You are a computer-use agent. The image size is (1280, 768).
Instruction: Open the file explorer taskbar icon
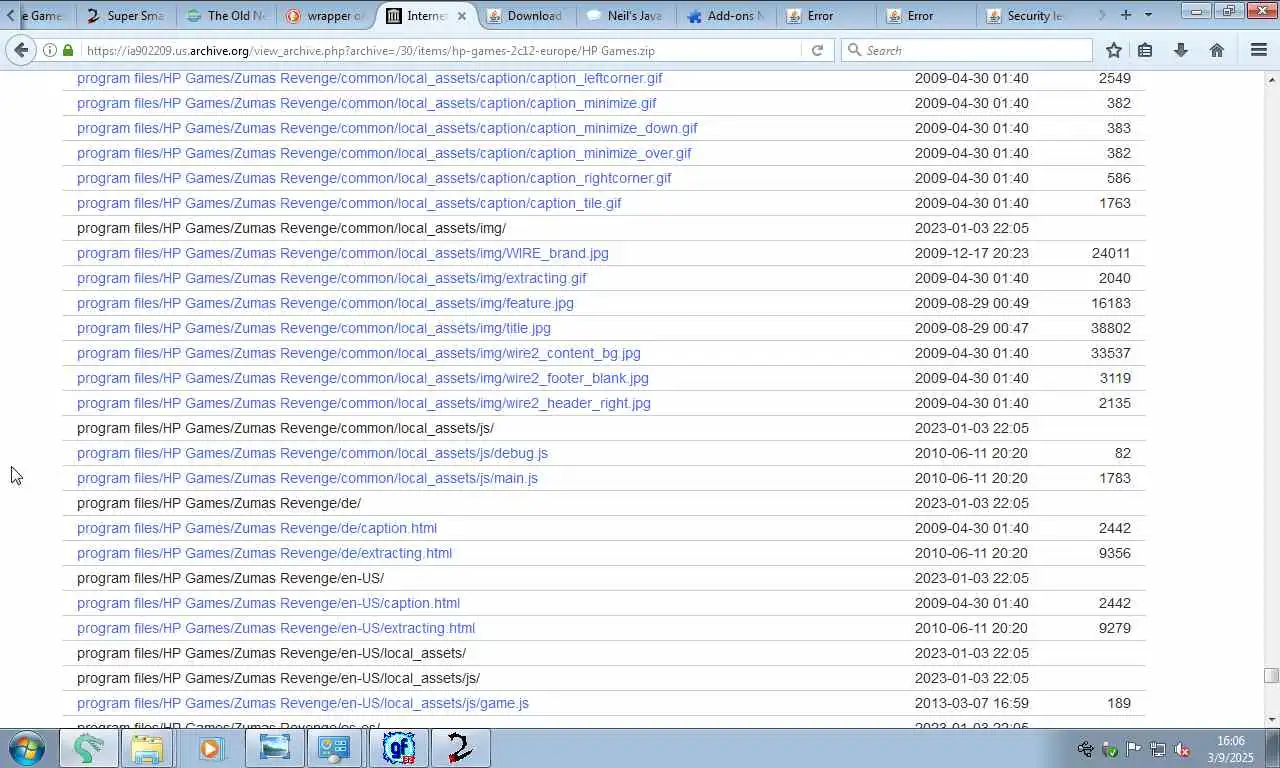[147, 748]
